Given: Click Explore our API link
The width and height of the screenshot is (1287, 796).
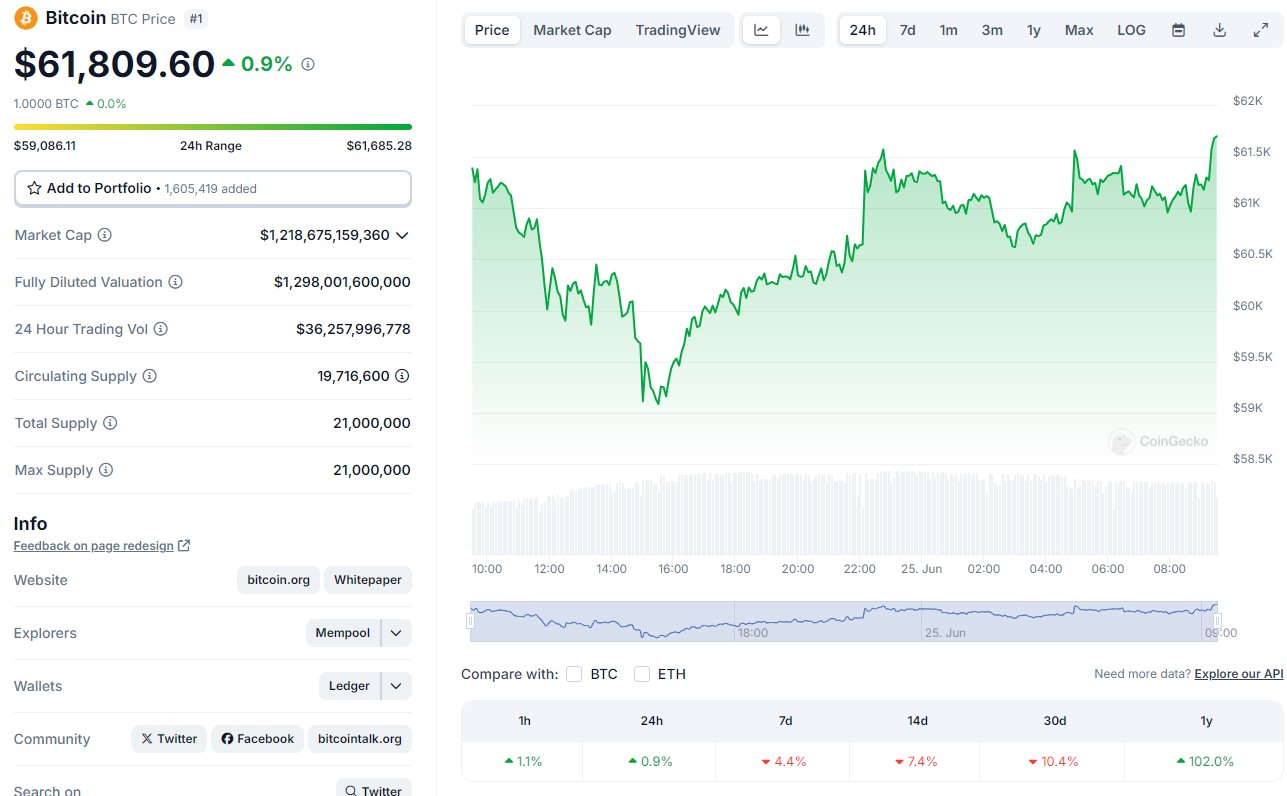Looking at the screenshot, I should pos(1239,674).
